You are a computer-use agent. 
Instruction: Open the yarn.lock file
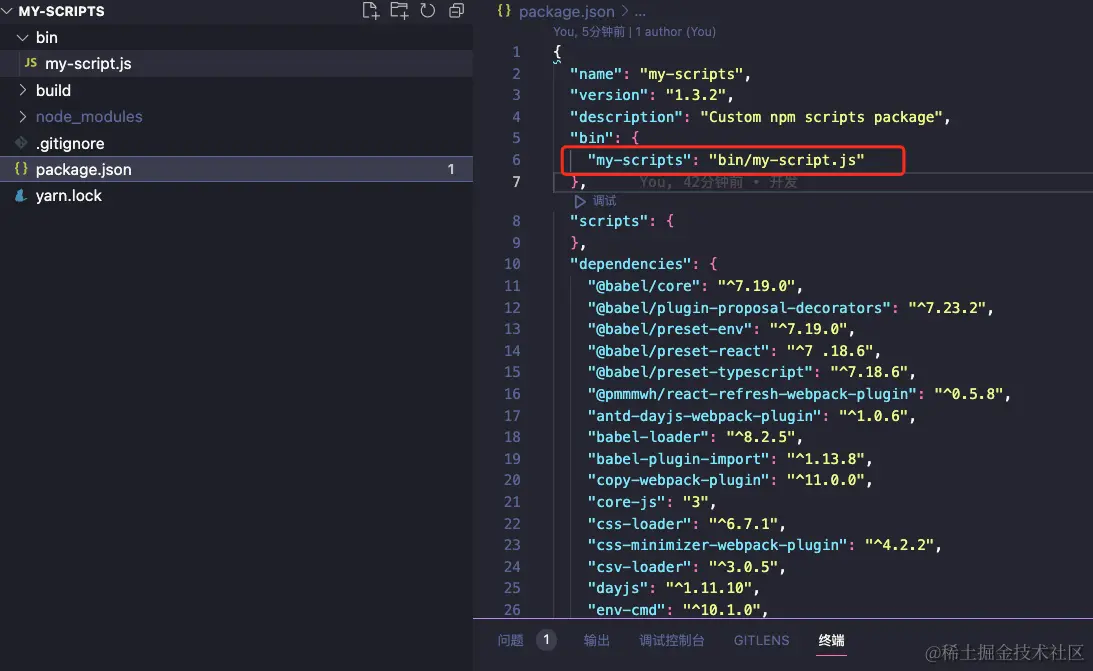pyautogui.click(x=69, y=196)
